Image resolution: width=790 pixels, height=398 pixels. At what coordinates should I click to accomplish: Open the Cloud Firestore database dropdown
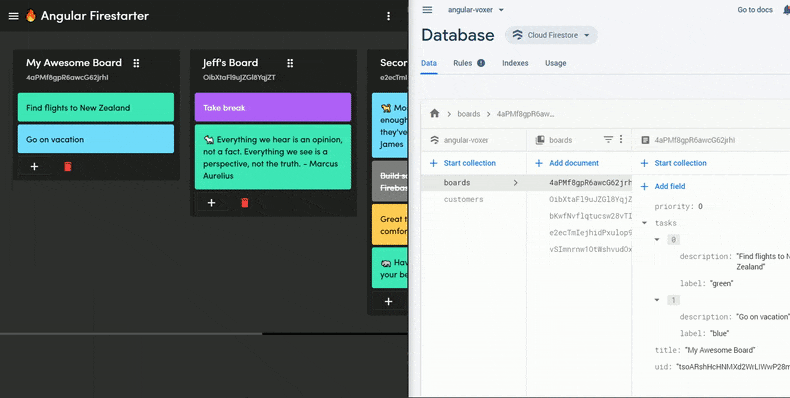(551, 35)
